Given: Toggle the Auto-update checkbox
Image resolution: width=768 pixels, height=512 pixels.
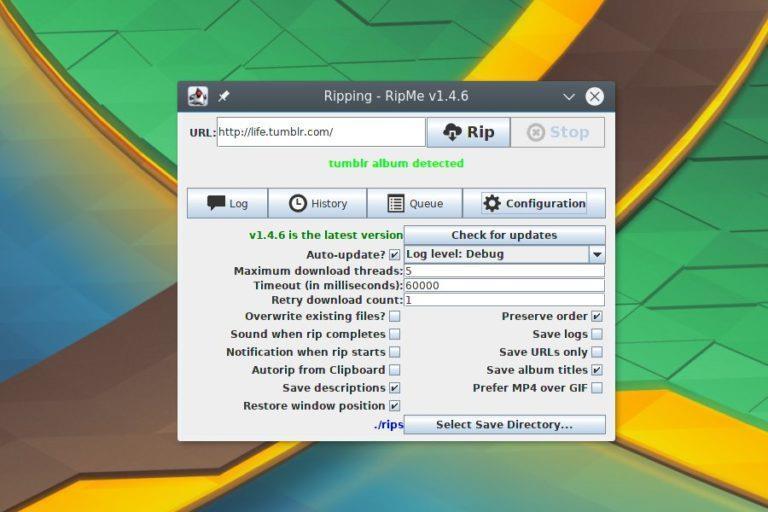Looking at the screenshot, I should coord(394,255).
